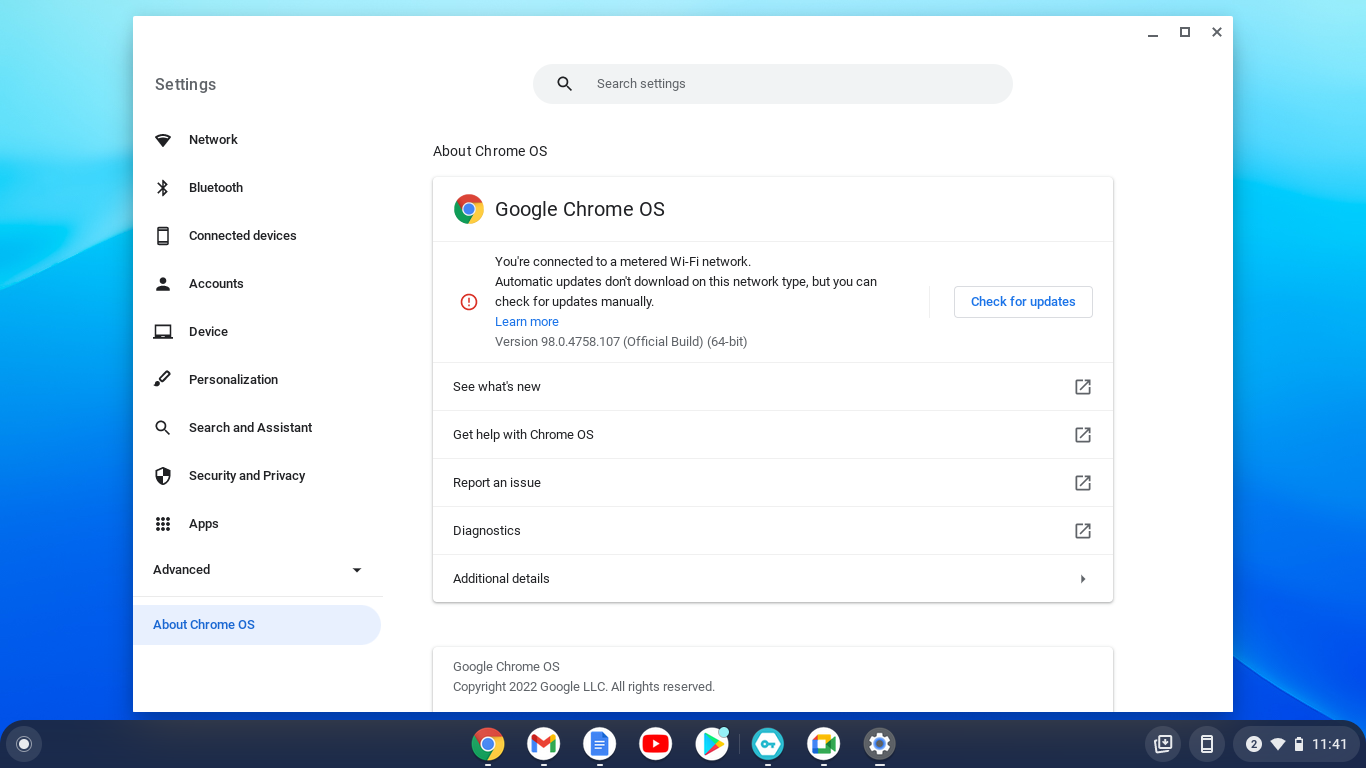Viewport: 1366px width, 768px height.
Task: Click the Security and Privacy shield icon
Action: pyautogui.click(x=163, y=476)
